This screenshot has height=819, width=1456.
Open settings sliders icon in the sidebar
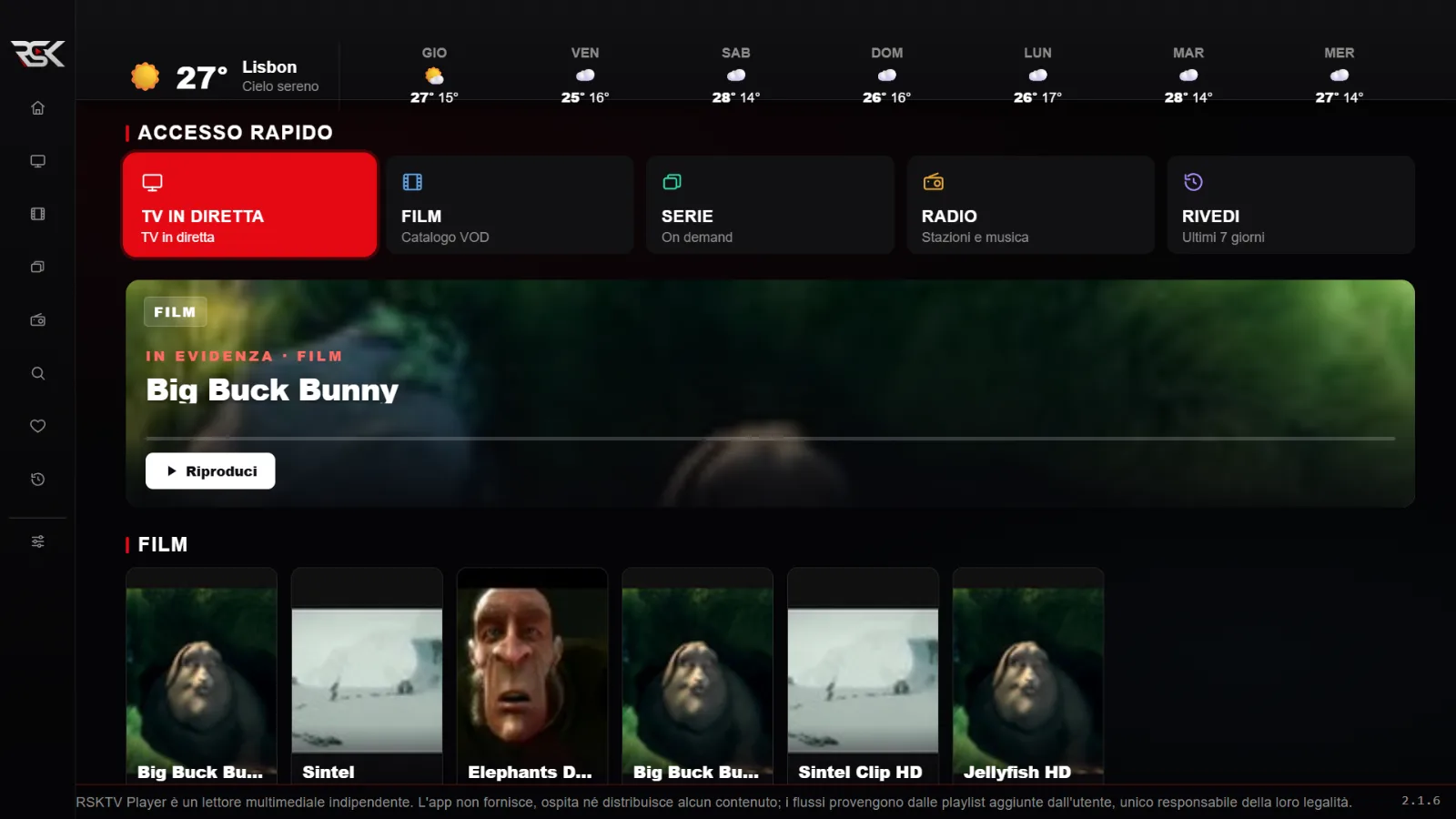coord(37,541)
